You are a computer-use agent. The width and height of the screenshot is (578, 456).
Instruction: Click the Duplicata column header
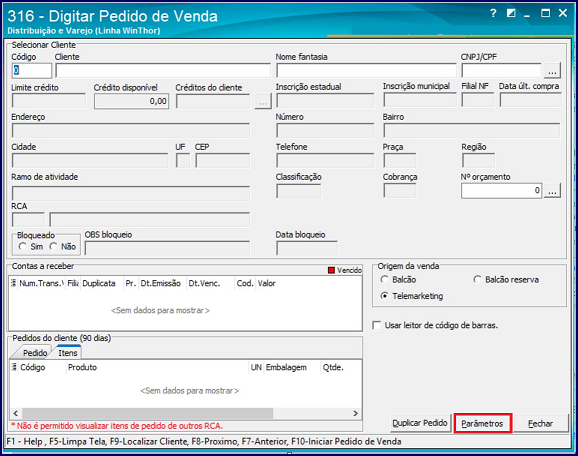point(102,283)
